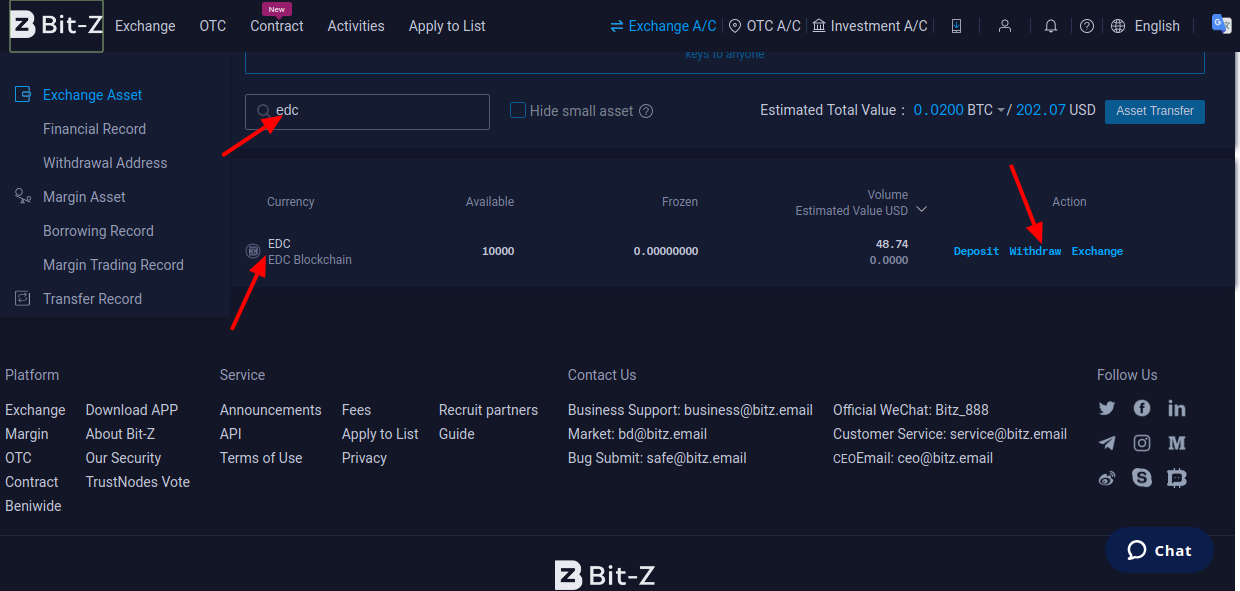Switch to Exchange A/C
Viewport: 1240px width, 591px height.
pyautogui.click(x=664, y=26)
